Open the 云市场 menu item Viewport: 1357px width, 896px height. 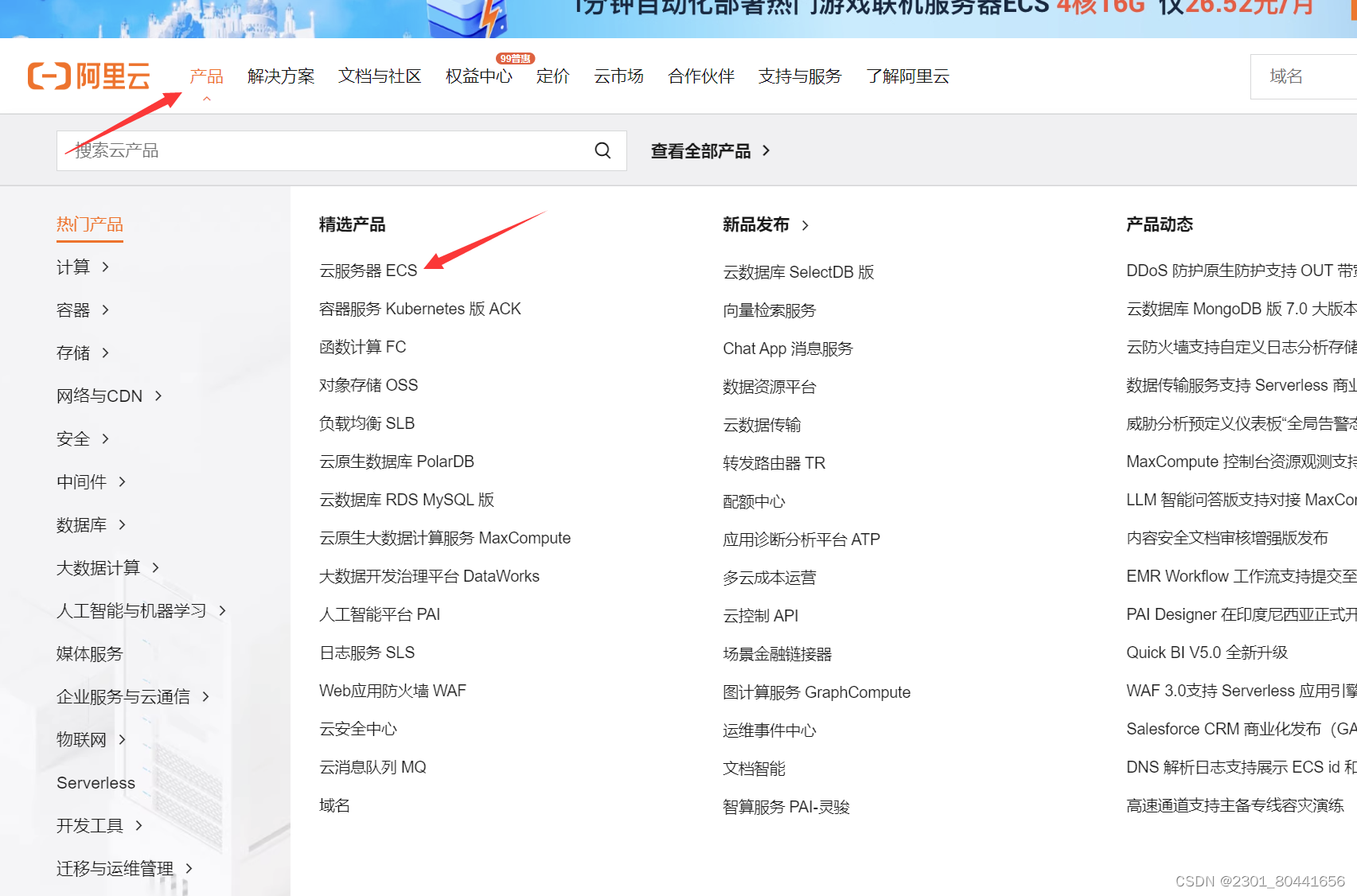pos(618,76)
